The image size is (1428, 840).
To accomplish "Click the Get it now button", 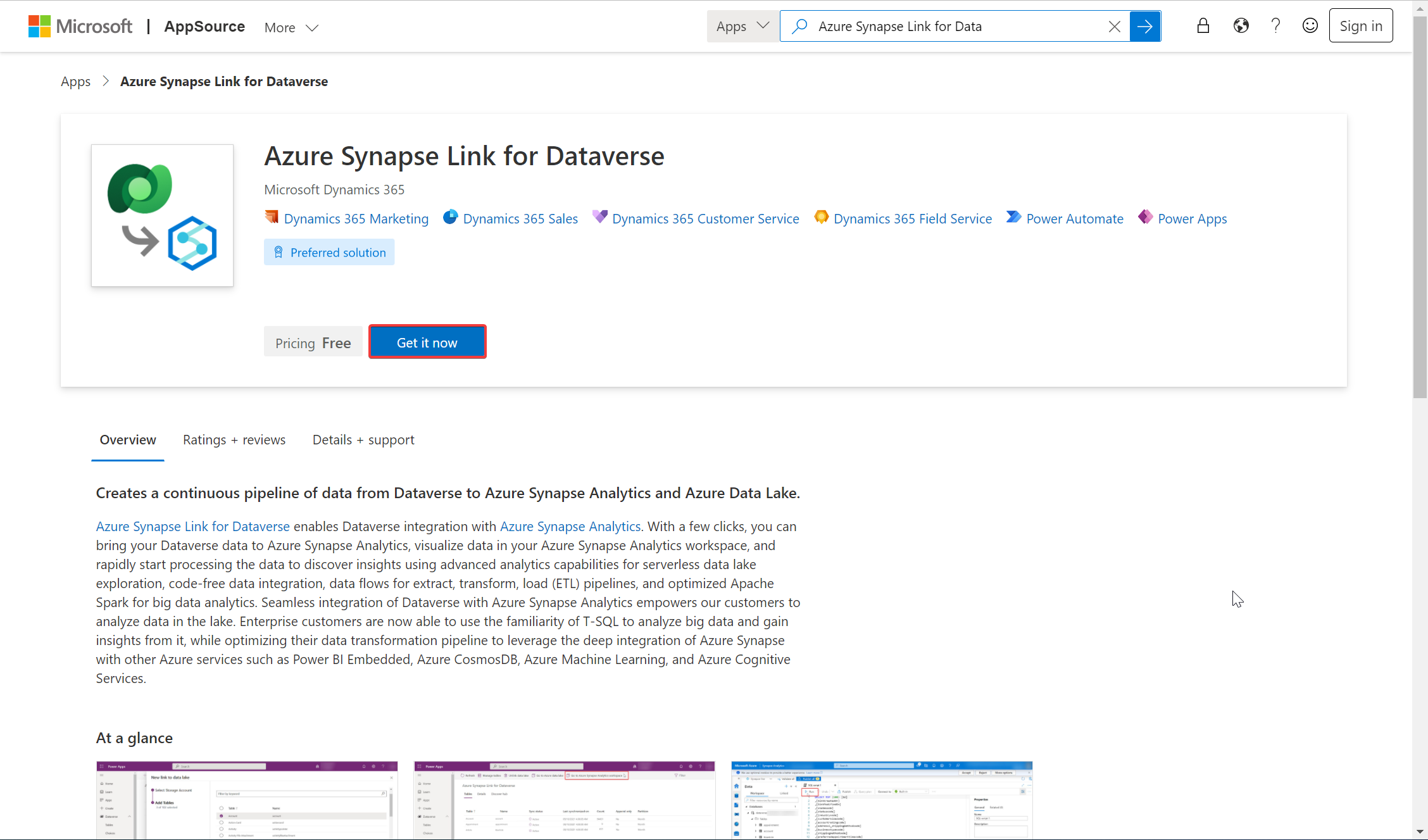I will tap(427, 342).
